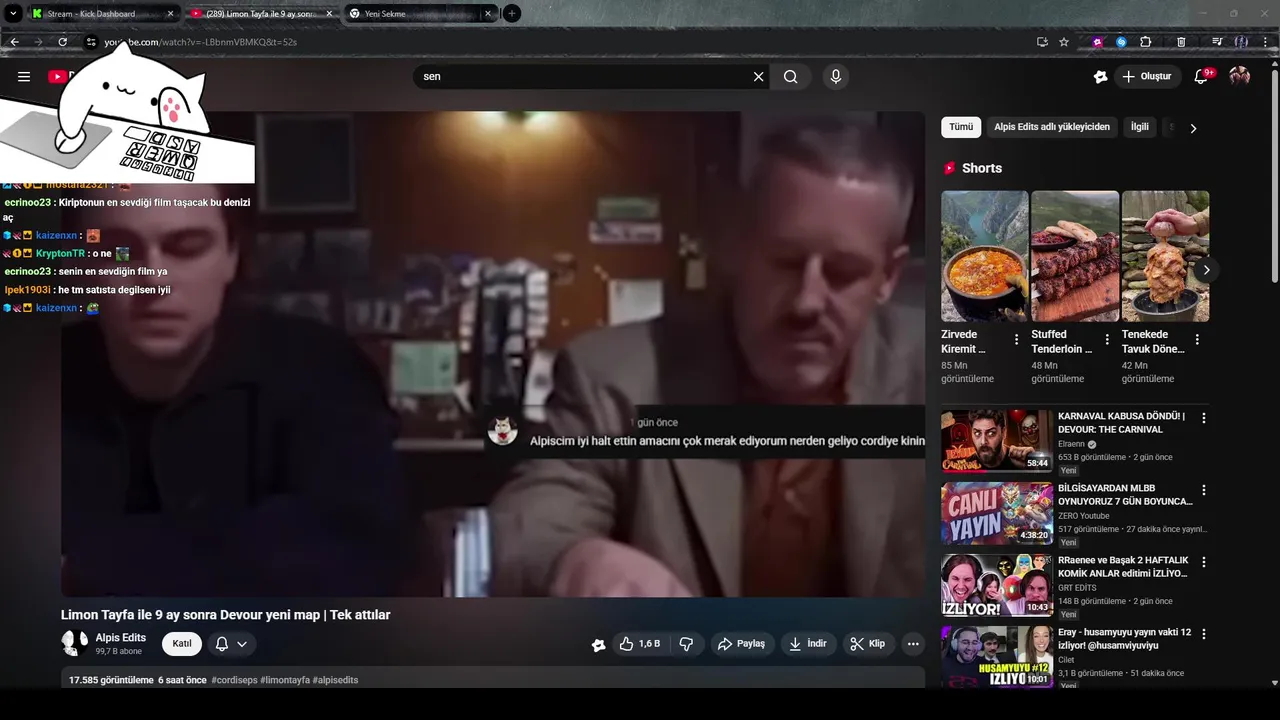Select the Alpis Edits adlı yükleyiciden chip
The height and width of the screenshot is (720, 1280).
point(1052,127)
